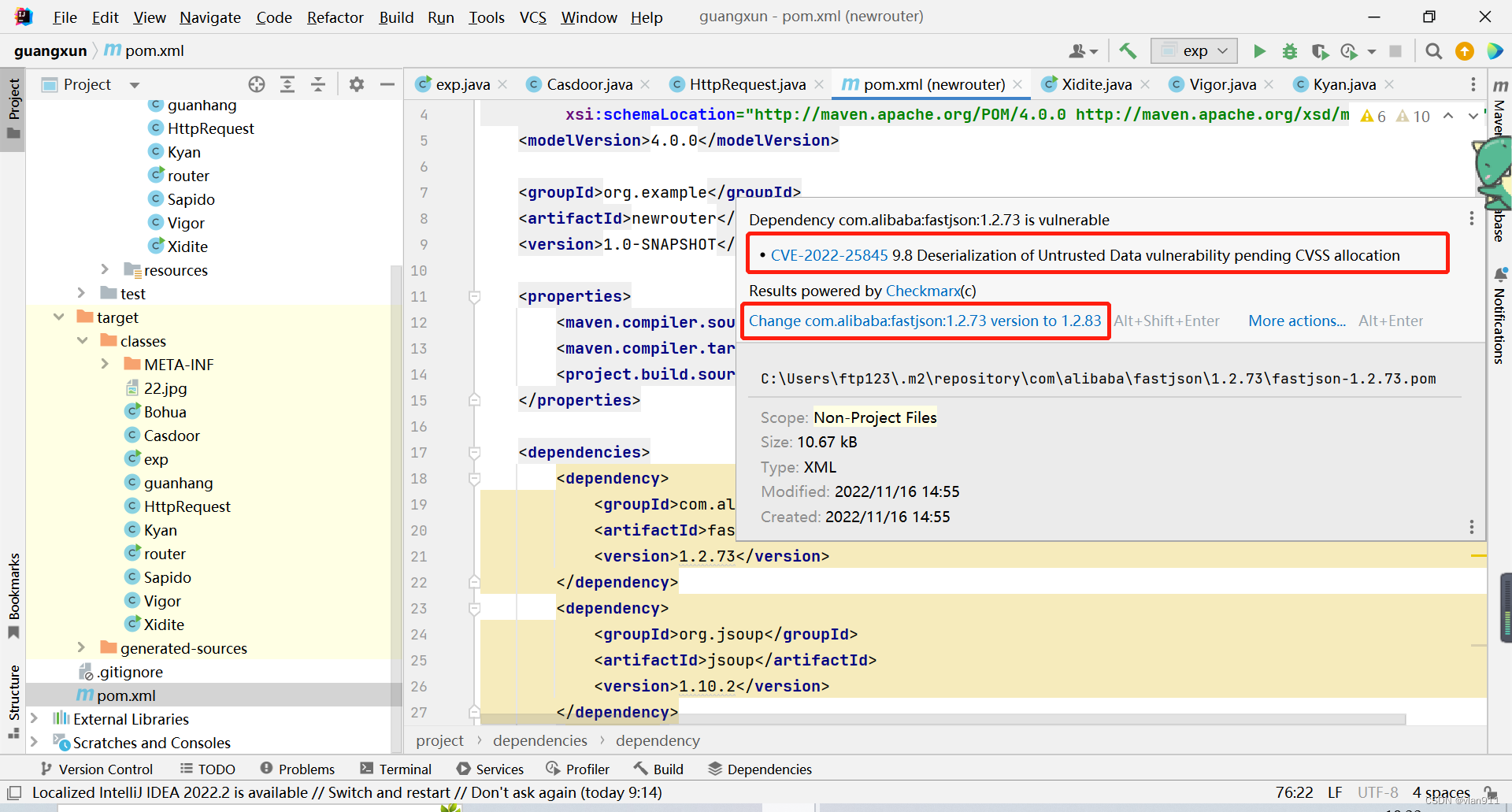Click UTF-8 encoding in status bar
This screenshot has height=812, width=1512.
tap(1377, 792)
